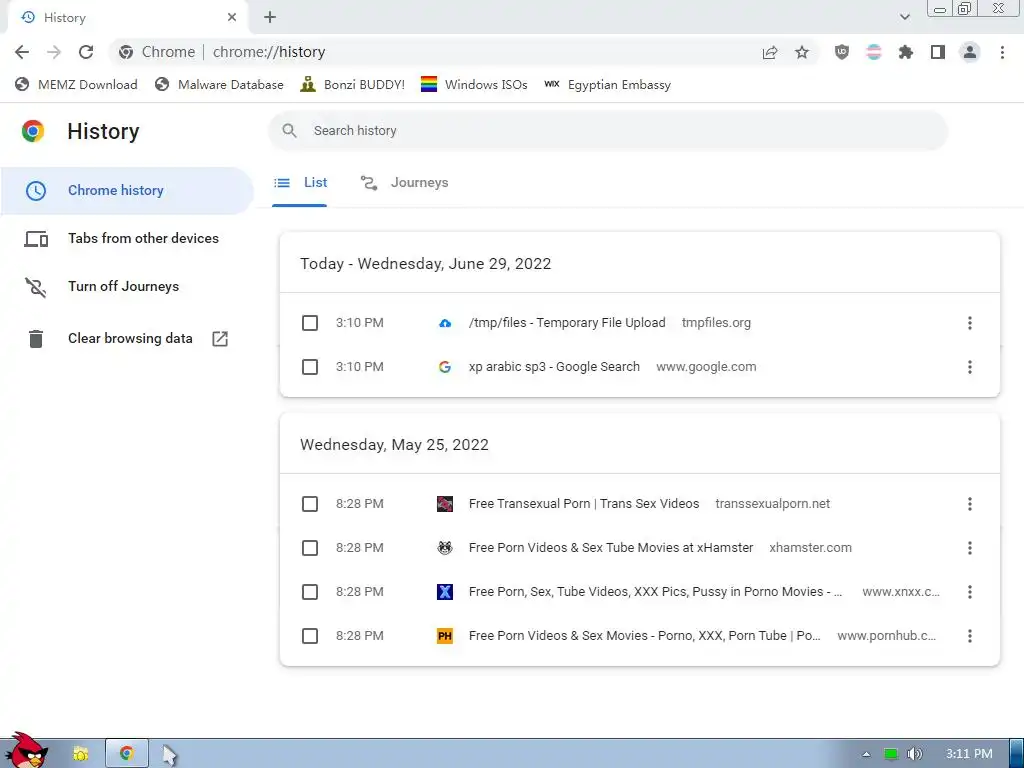The height and width of the screenshot is (768, 1024).
Task: Go back using the browser back arrow
Action: (x=22, y=52)
